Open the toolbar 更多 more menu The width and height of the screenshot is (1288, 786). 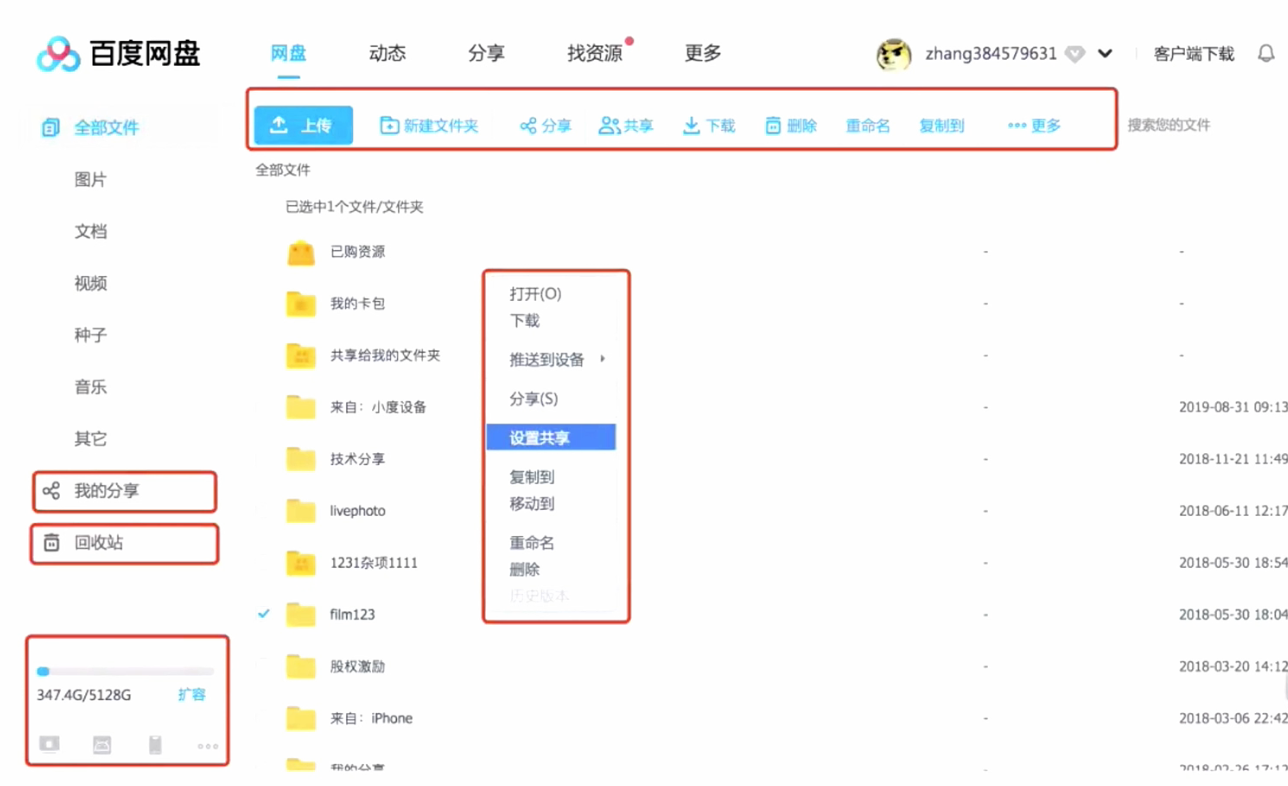tap(1034, 126)
